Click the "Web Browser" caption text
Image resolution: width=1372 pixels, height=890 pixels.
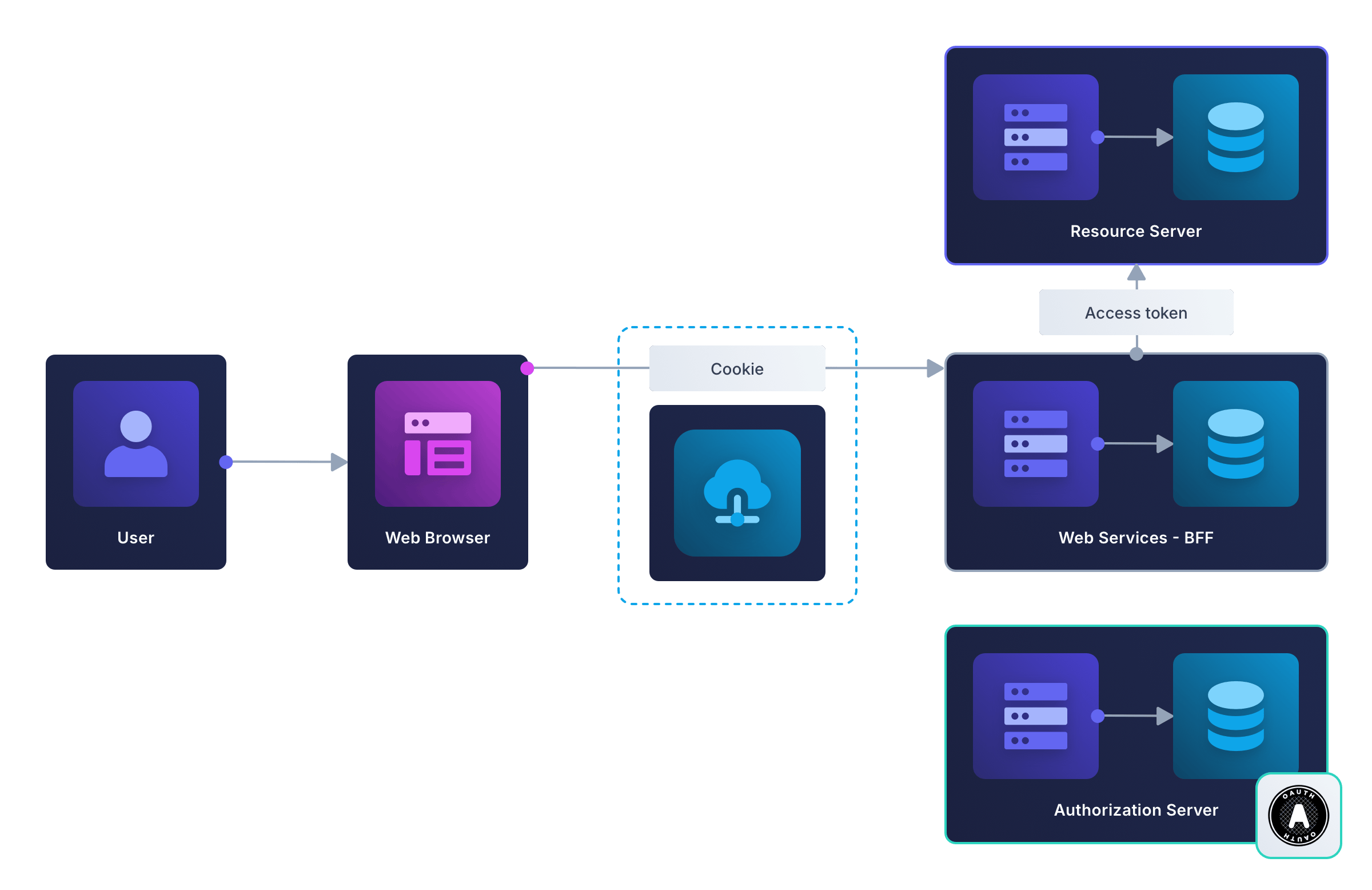point(437,538)
